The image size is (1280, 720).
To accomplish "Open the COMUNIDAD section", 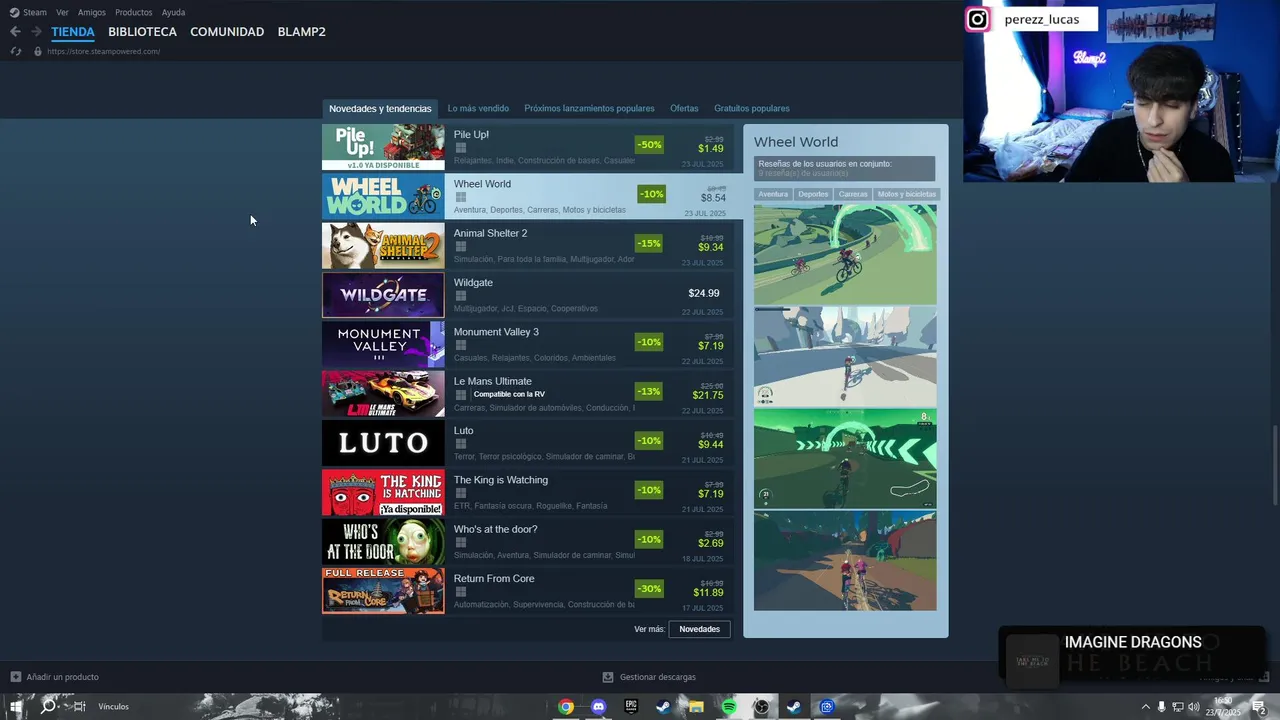I will pyautogui.click(x=227, y=32).
